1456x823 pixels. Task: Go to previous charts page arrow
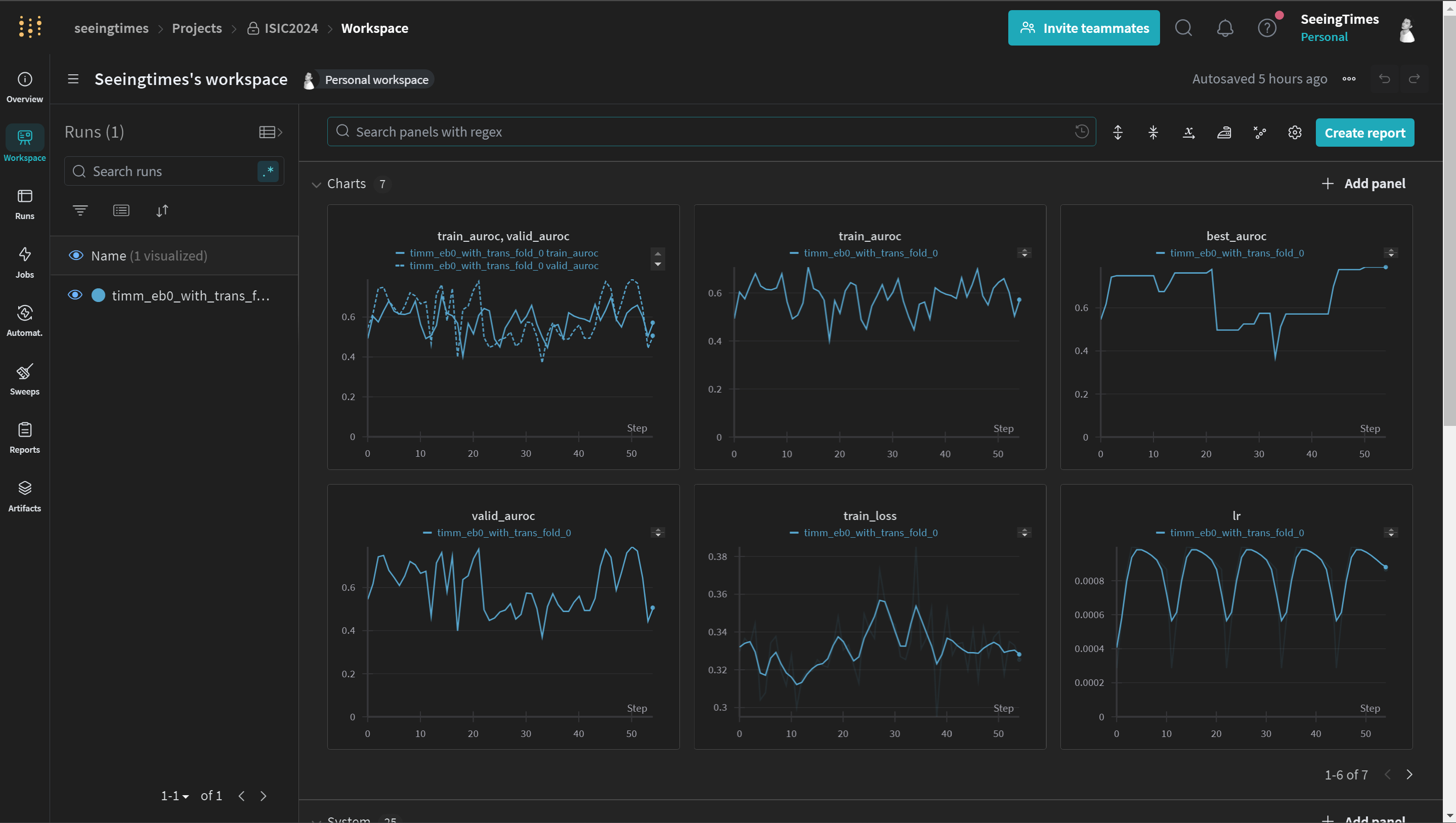(x=1388, y=774)
